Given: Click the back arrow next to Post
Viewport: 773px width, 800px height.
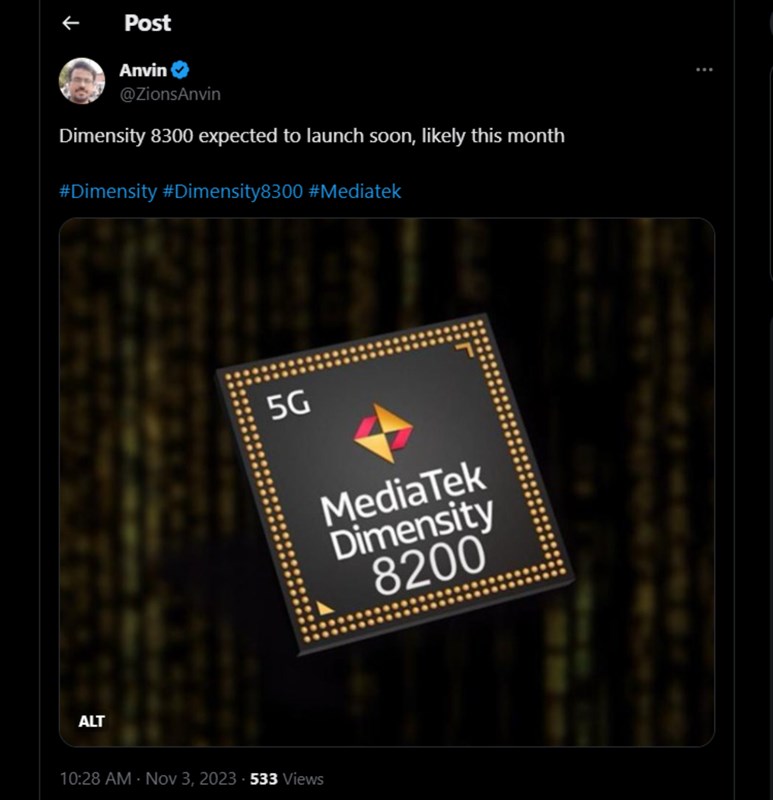Looking at the screenshot, I should (71, 23).
